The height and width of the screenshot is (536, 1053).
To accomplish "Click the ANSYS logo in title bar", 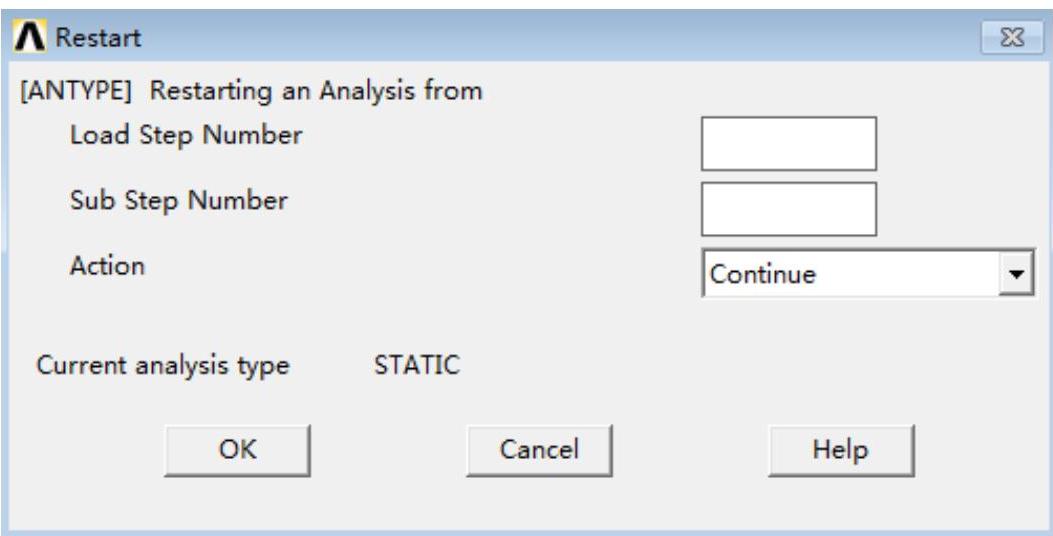I will click(31, 39).
